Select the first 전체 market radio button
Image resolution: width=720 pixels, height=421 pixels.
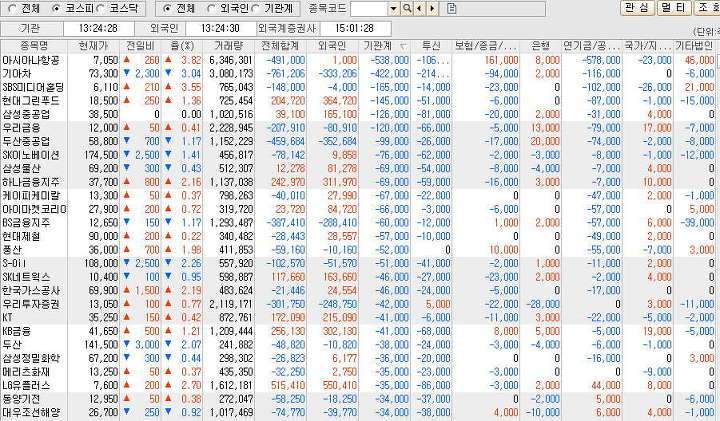pyautogui.click(x=13, y=8)
